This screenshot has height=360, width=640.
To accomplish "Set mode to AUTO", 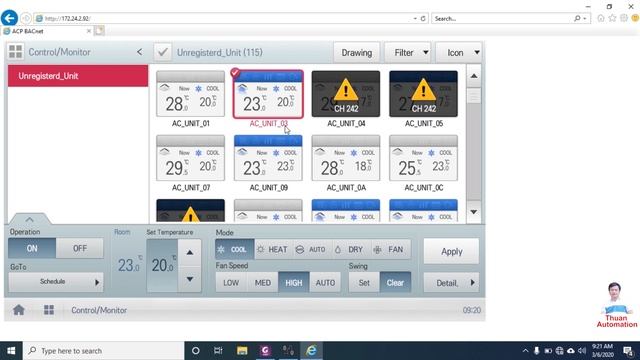I will pyautogui.click(x=312, y=249).
